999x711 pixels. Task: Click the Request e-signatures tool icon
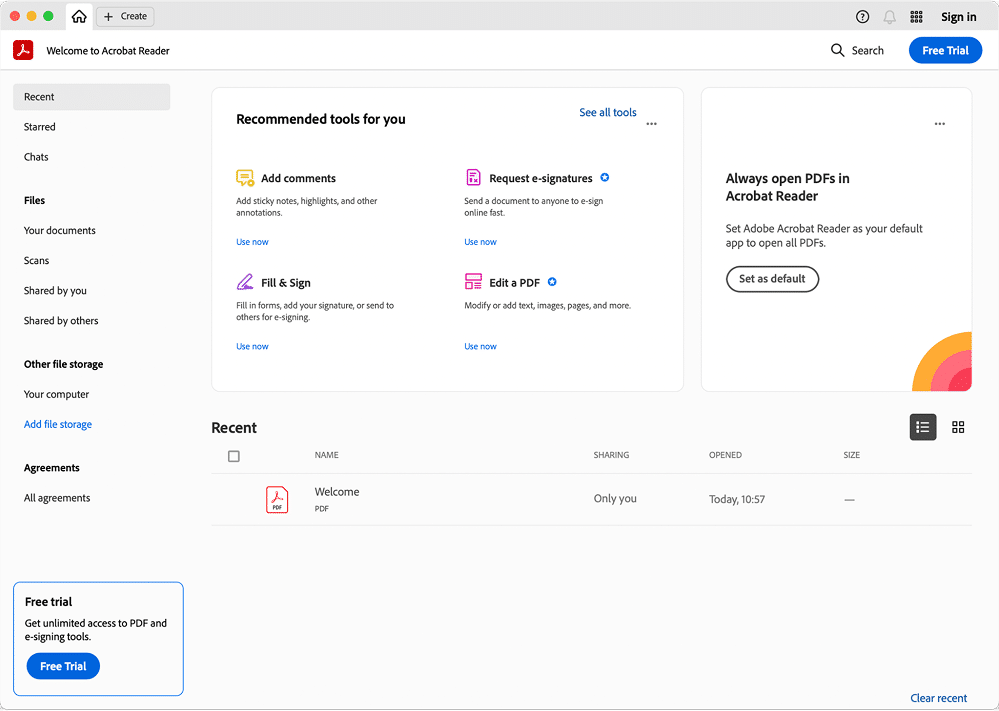tap(473, 177)
